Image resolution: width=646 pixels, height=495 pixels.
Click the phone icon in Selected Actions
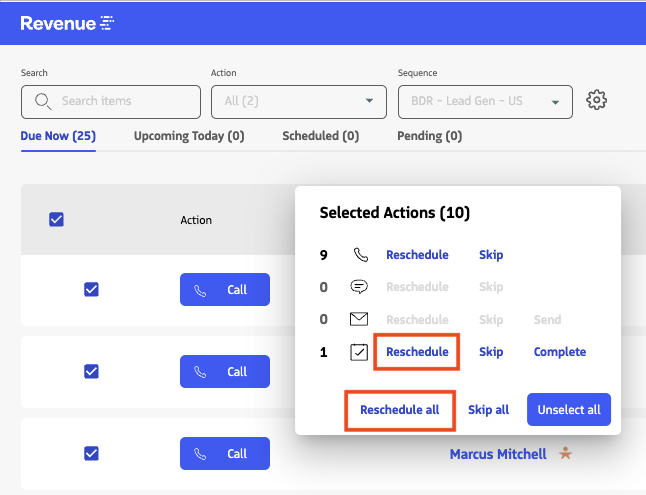360,255
